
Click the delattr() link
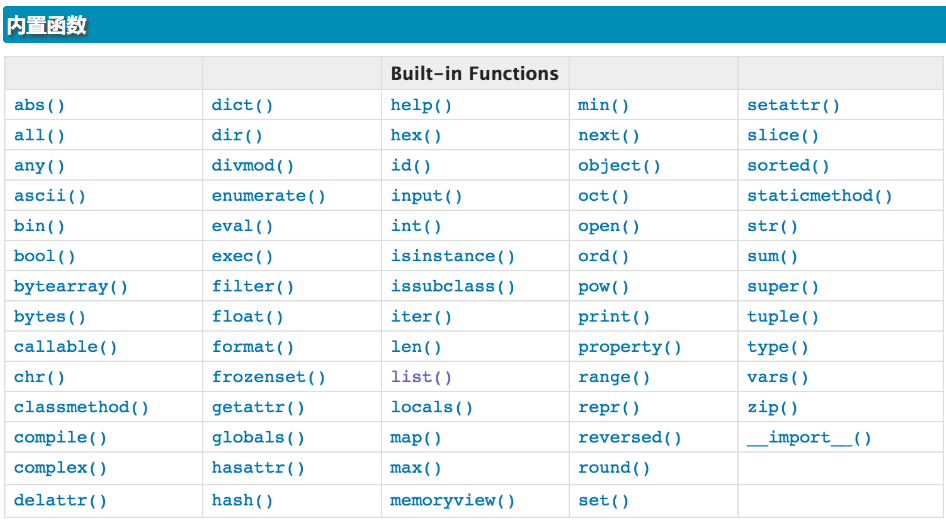tap(60, 500)
